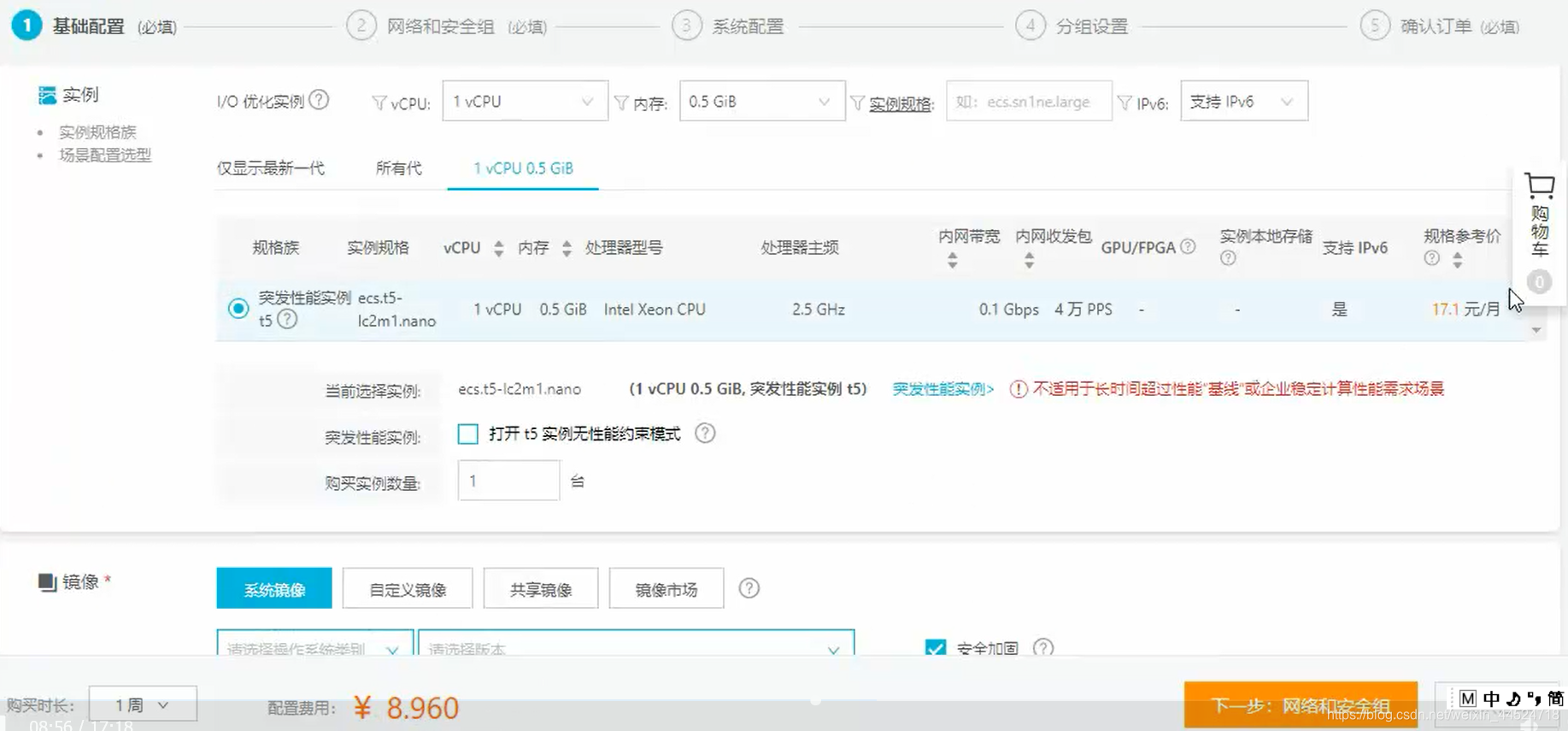The image size is (1568, 731).
Task: Click the 处理器型号 column header
Action: tap(624, 248)
